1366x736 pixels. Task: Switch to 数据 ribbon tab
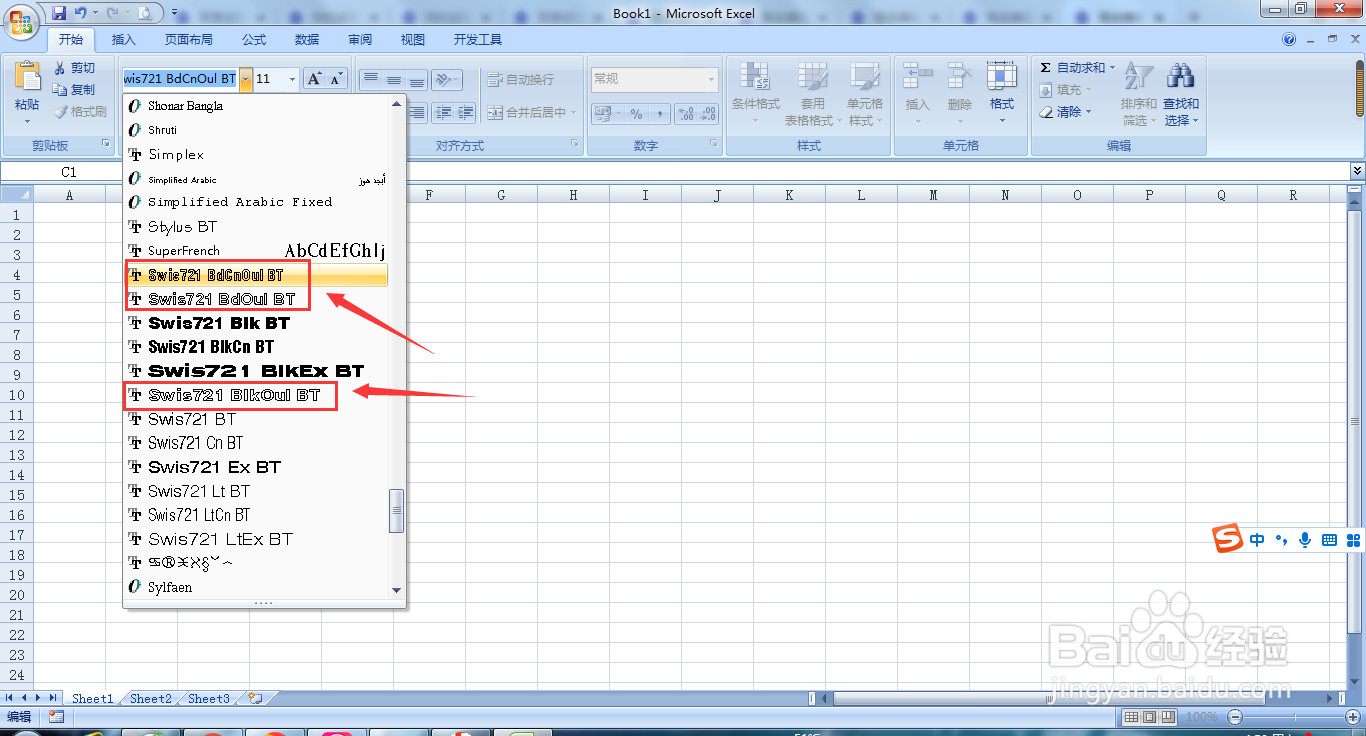pos(307,40)
